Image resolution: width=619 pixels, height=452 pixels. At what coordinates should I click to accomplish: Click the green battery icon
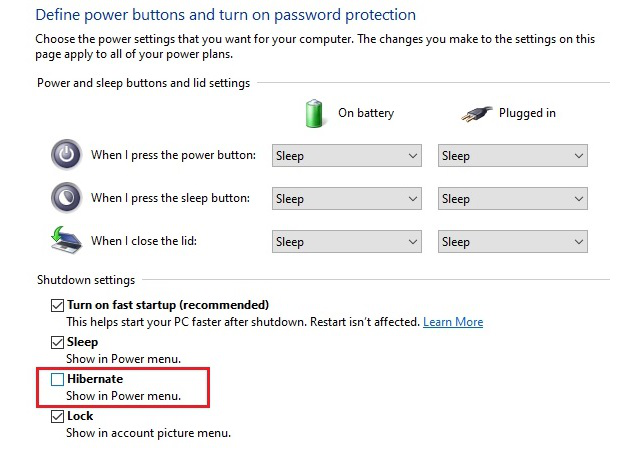[x=317, y=113]
